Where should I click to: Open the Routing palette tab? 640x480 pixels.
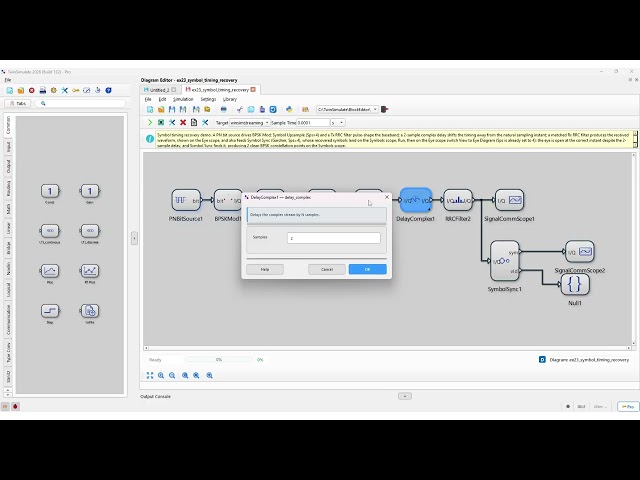pos(8,188)
